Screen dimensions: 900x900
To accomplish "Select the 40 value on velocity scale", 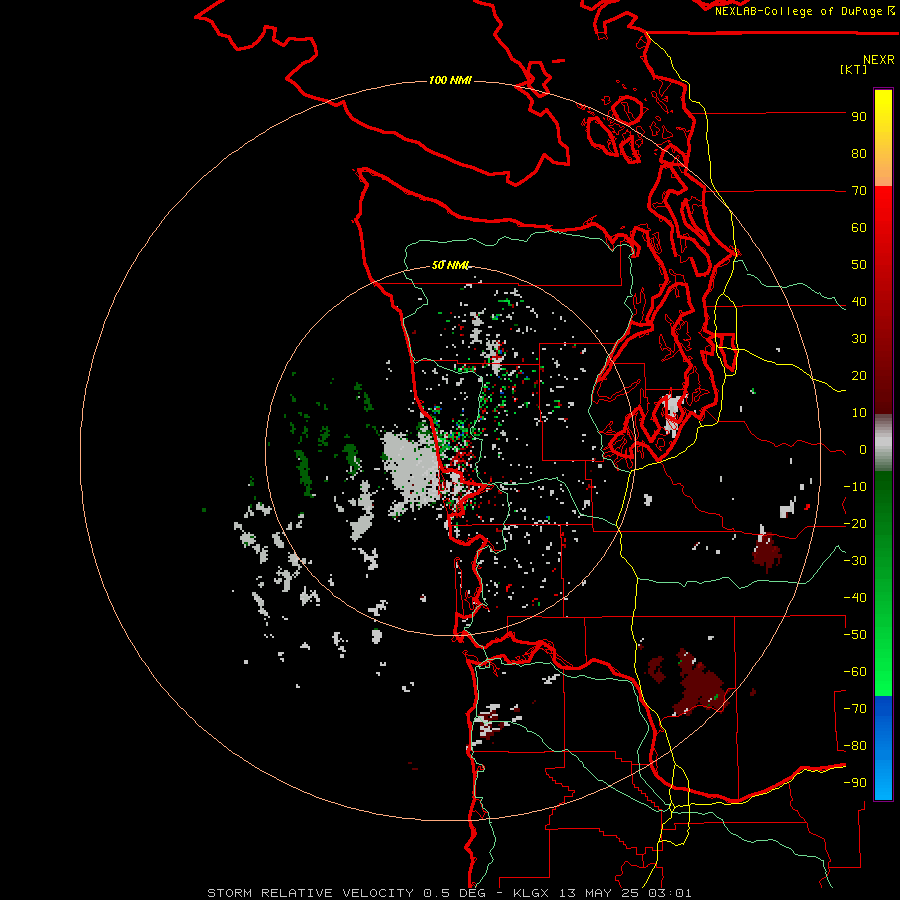I will point(859,302).
